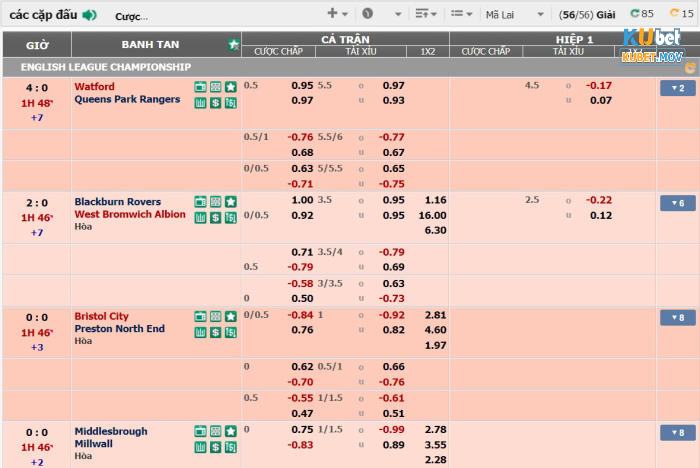Open the list view dropdown

(x=461, y=14)
